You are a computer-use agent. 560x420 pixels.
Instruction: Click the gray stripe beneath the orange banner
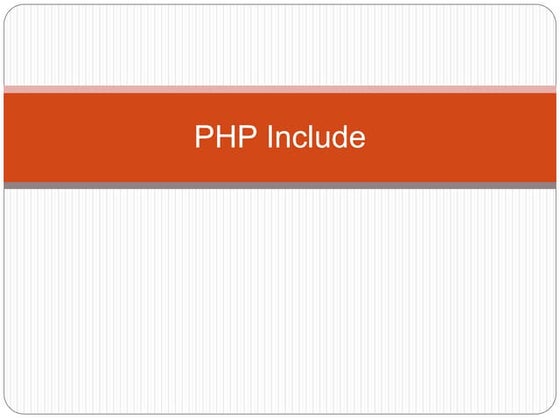click(x=280, y=185)
